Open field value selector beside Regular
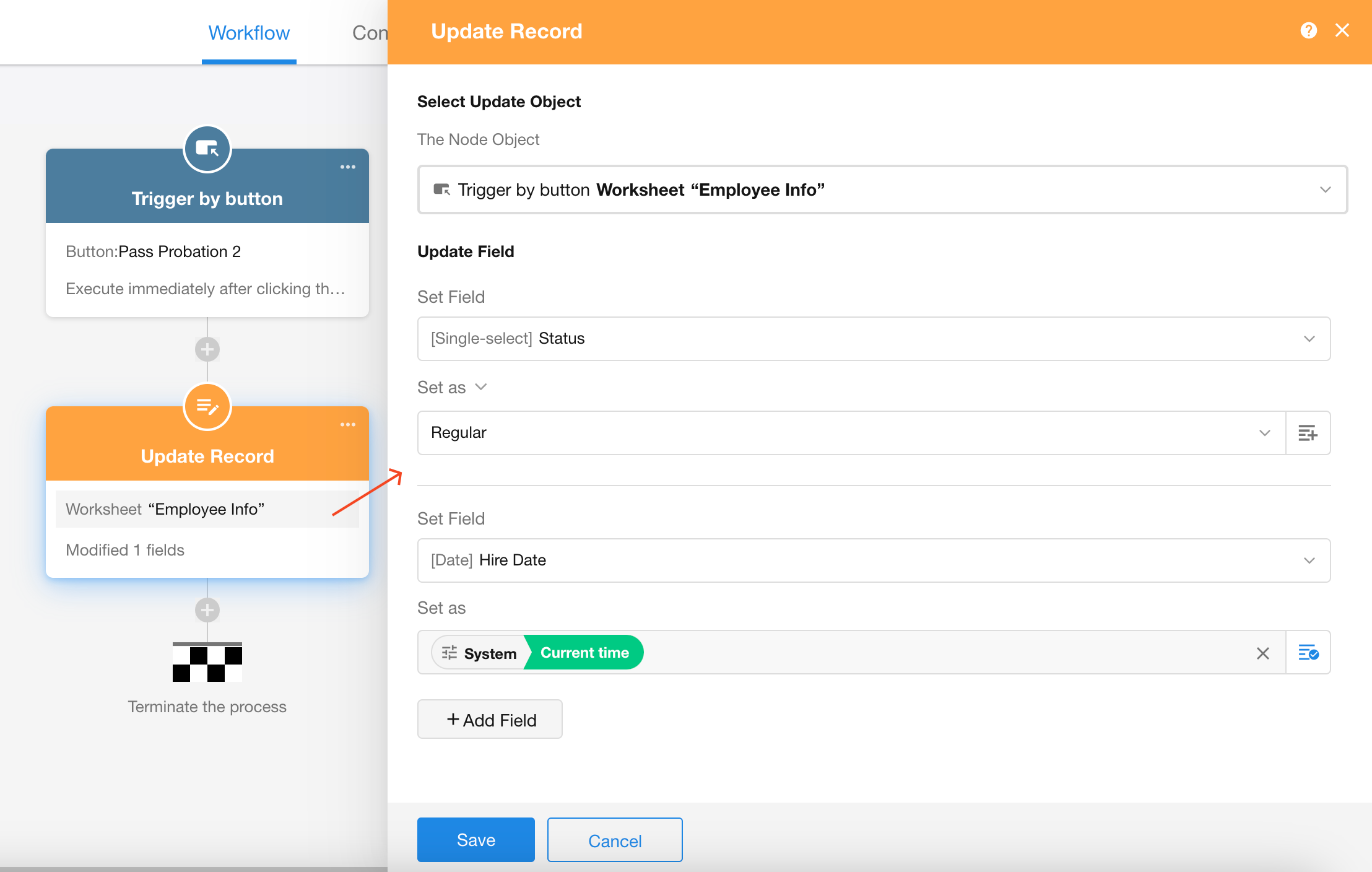The height and width of the screenshot is (872, 1372). point(1308,433)
